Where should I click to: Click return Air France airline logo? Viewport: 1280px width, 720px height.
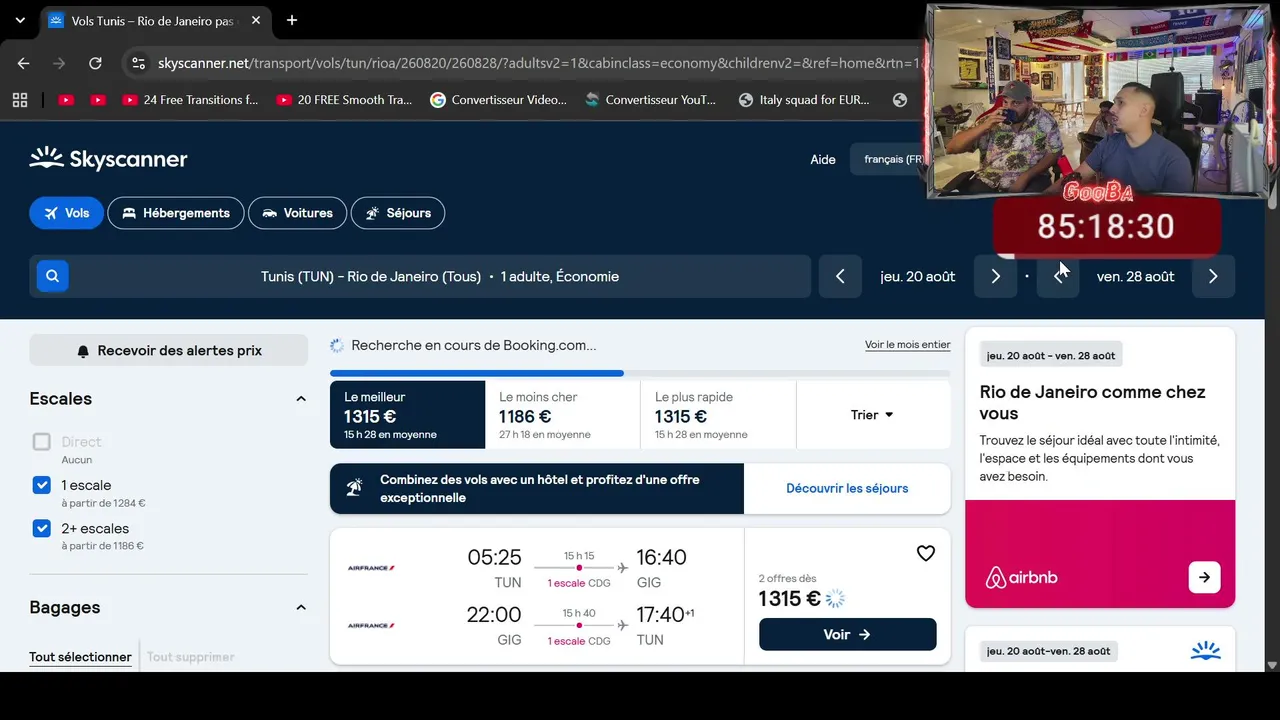coord(371,626)
